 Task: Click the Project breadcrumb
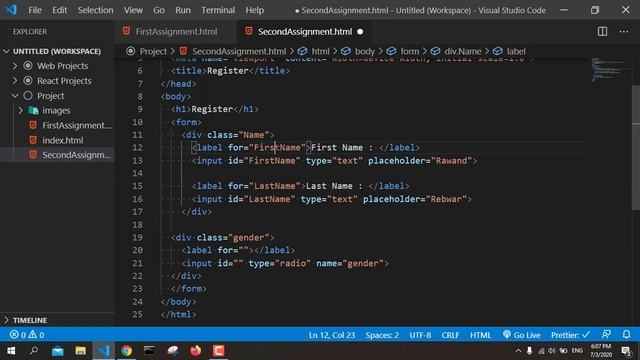click(x=153, y=51)
